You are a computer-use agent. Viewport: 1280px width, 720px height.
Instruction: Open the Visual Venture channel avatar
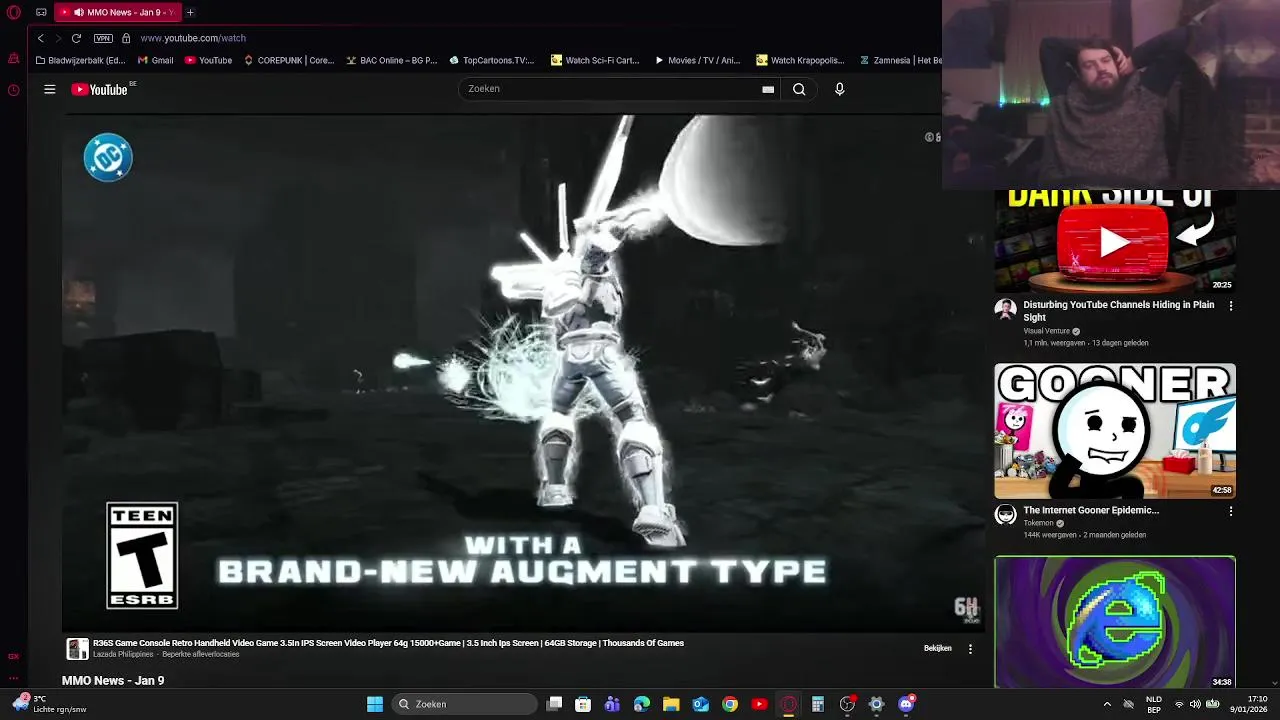click(x=1006, y=309)
